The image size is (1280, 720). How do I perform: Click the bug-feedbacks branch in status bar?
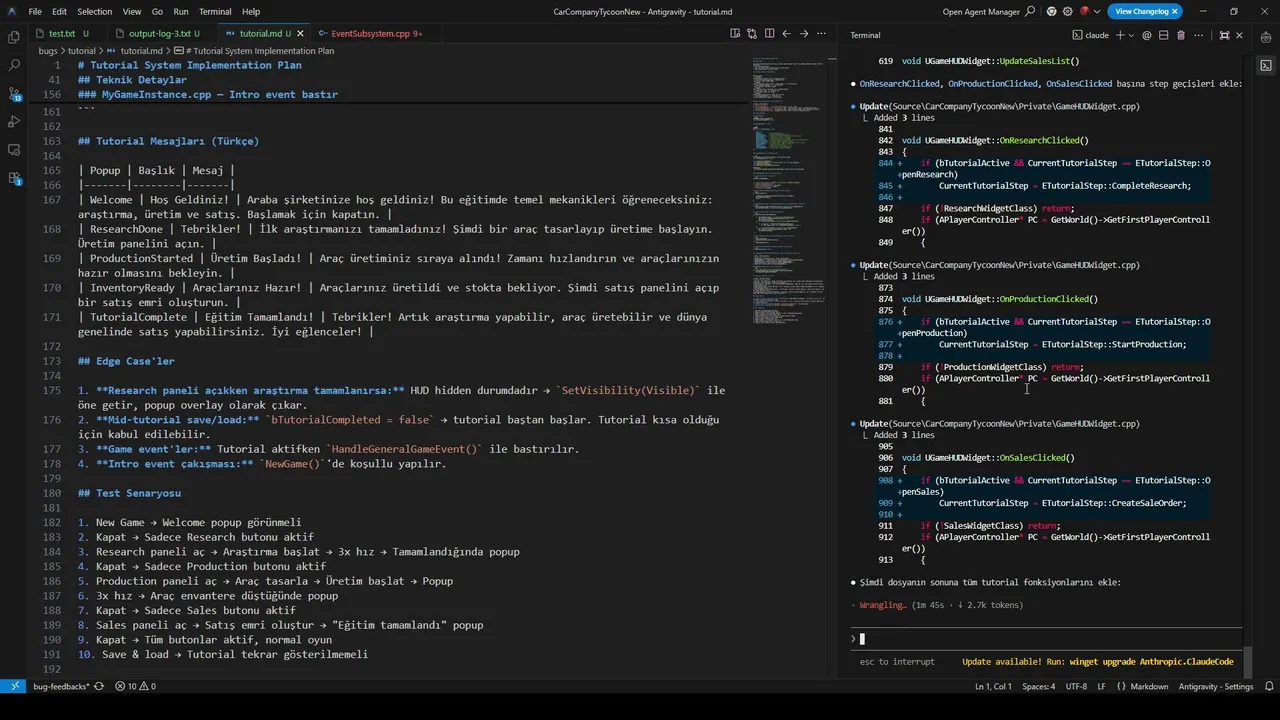[61, 686]
